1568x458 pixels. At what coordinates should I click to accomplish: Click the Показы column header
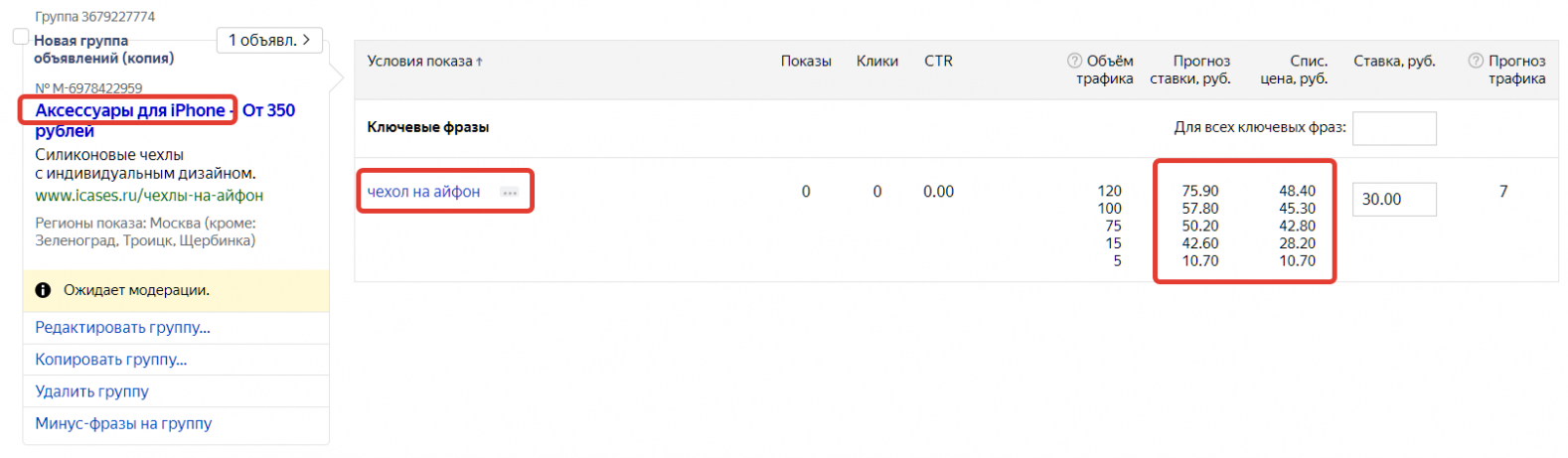click(806, 62)
